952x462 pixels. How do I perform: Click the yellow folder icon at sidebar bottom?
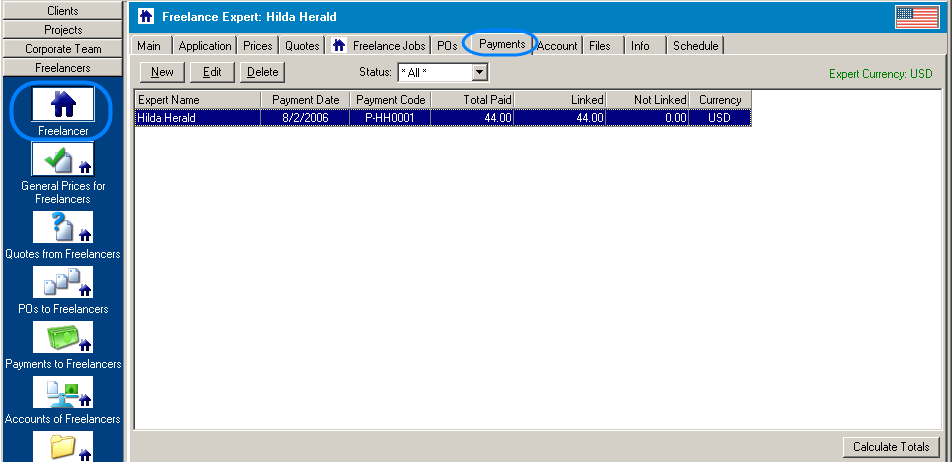(x=63, y=445)
